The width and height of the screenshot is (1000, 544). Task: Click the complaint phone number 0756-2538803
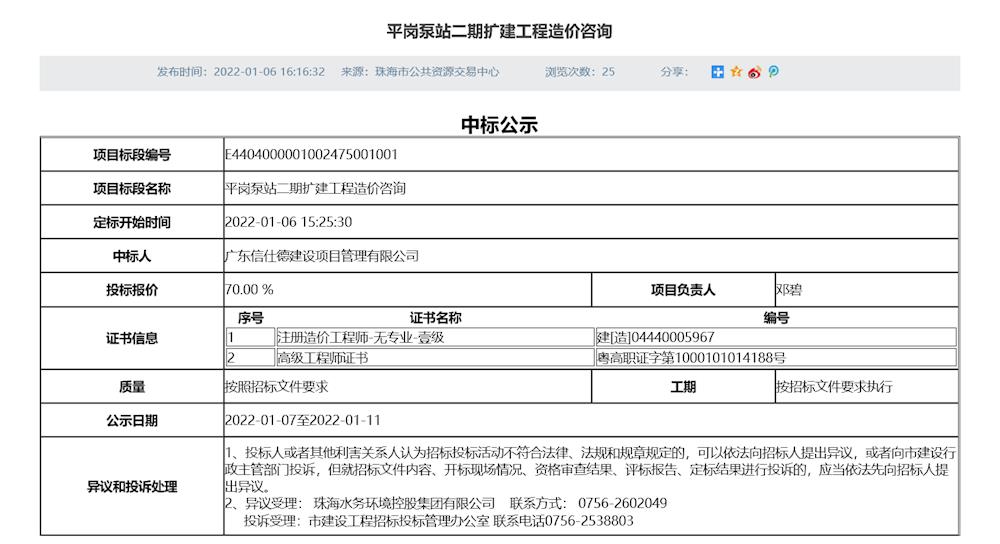(x=590, y=521)
